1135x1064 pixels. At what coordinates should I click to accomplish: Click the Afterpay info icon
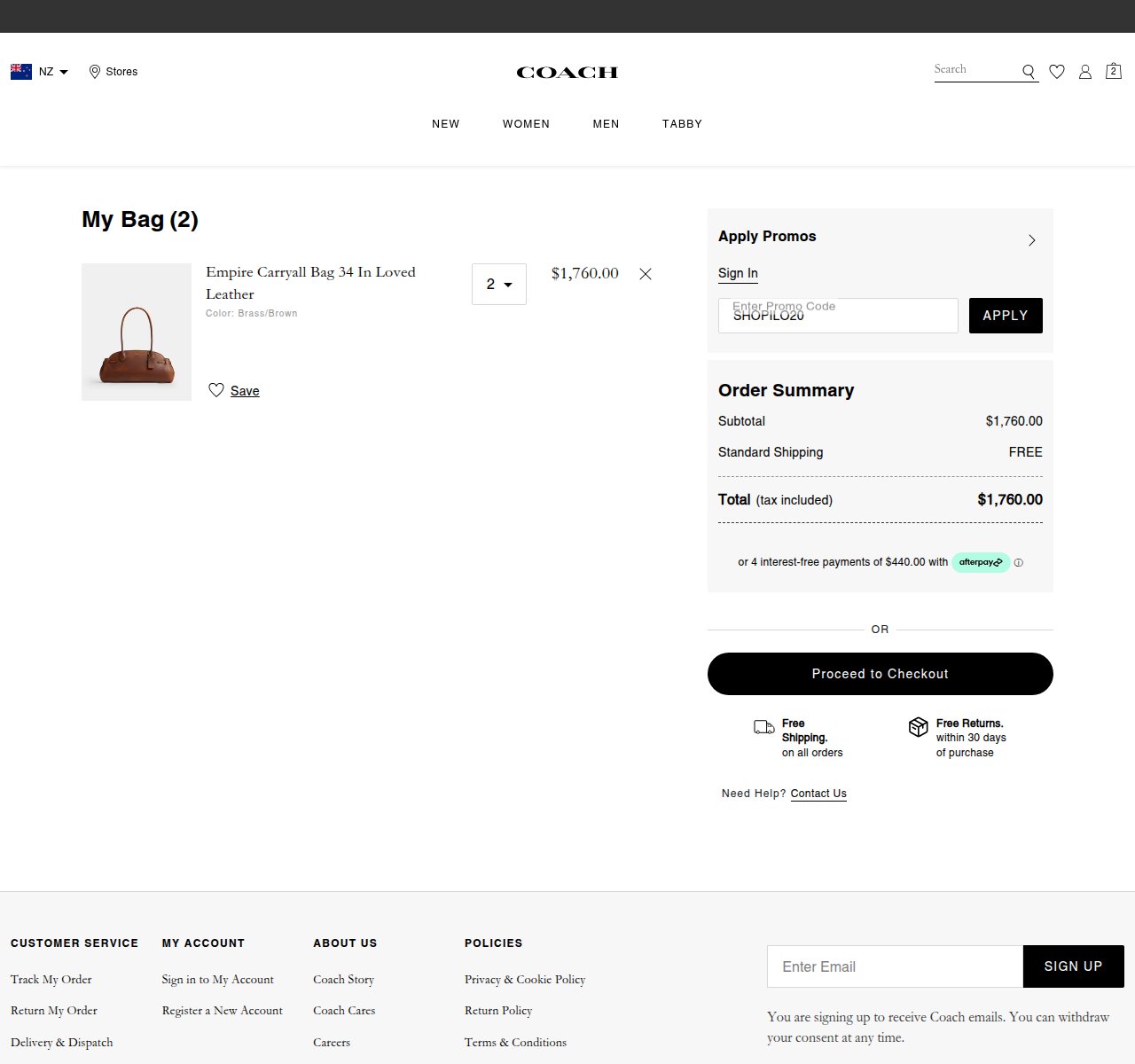coord(1018,562)
